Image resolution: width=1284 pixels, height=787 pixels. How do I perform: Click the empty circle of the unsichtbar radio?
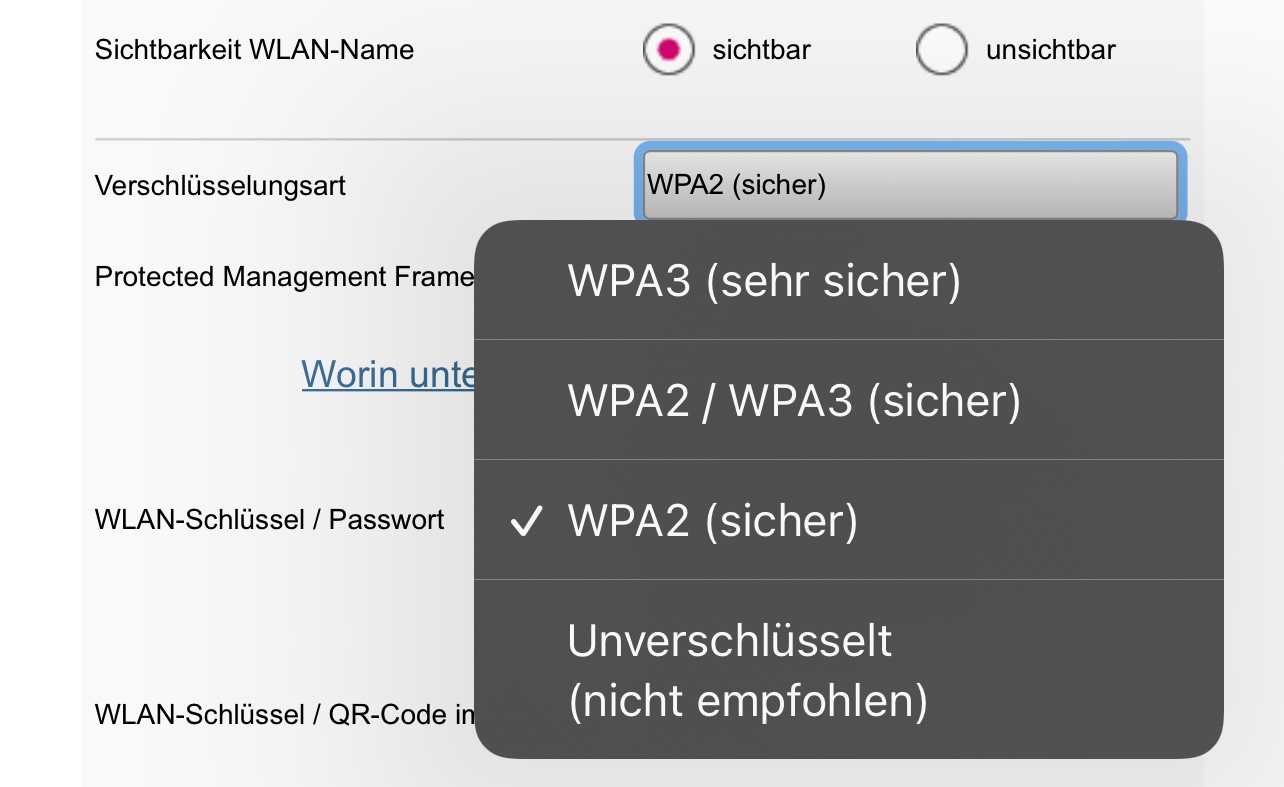(941, 49)
